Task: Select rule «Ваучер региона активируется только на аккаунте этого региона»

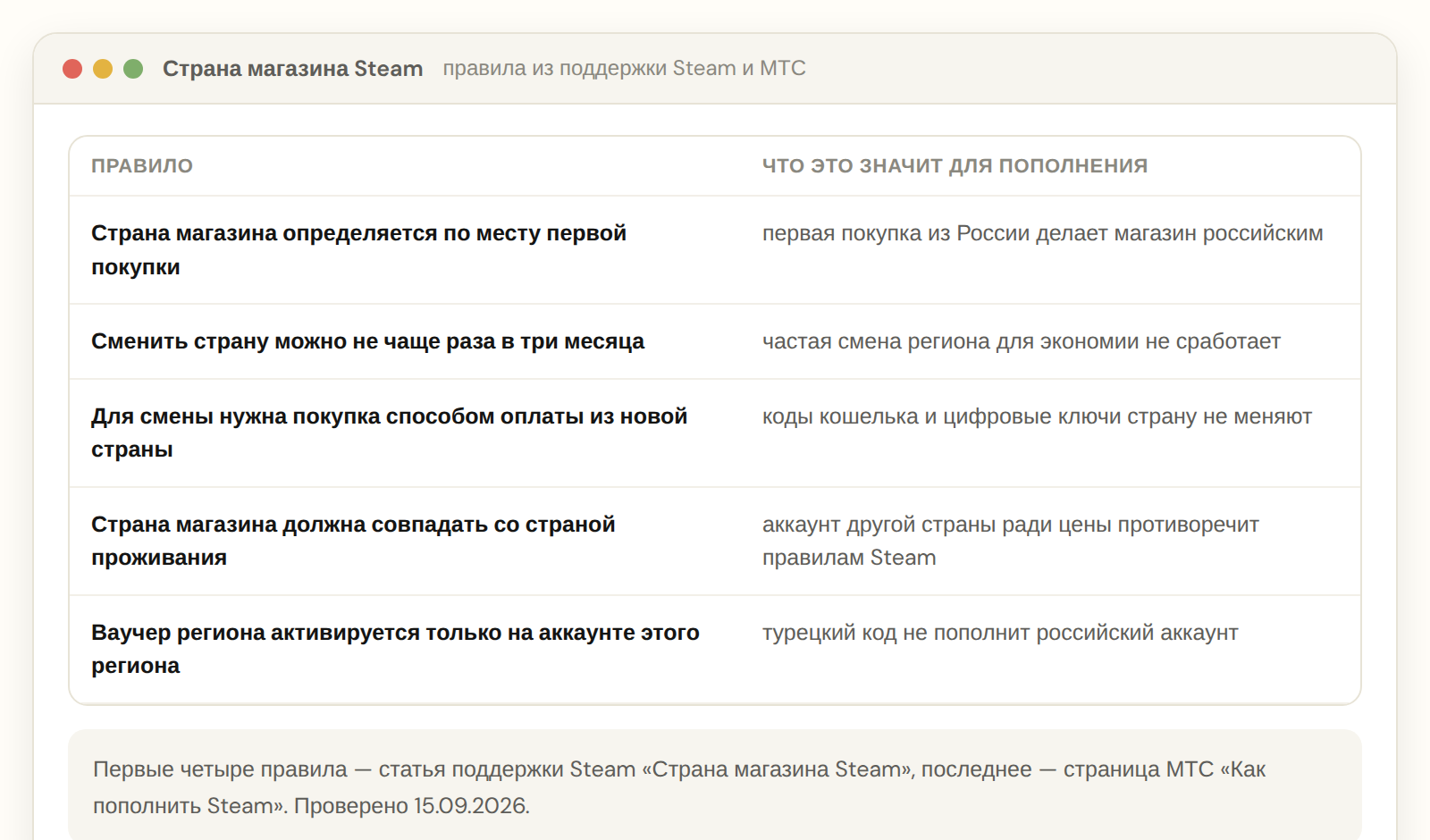Action: (395, 649)
